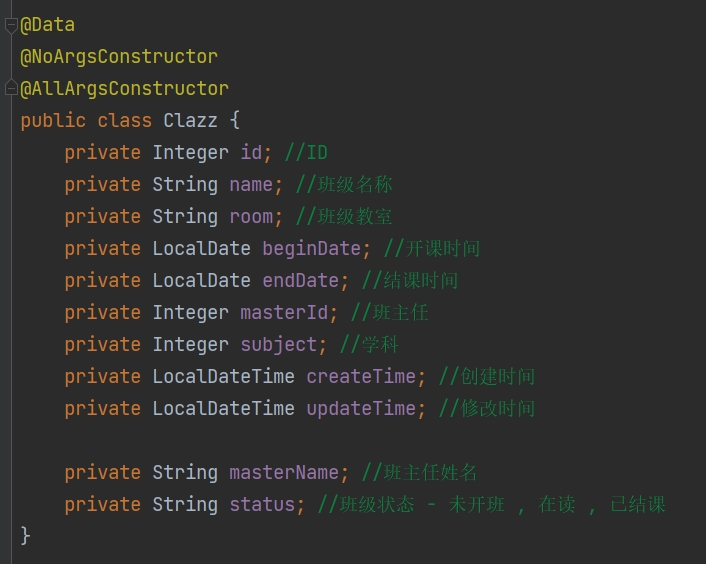Place cursor on masterId field

[283, 313]
